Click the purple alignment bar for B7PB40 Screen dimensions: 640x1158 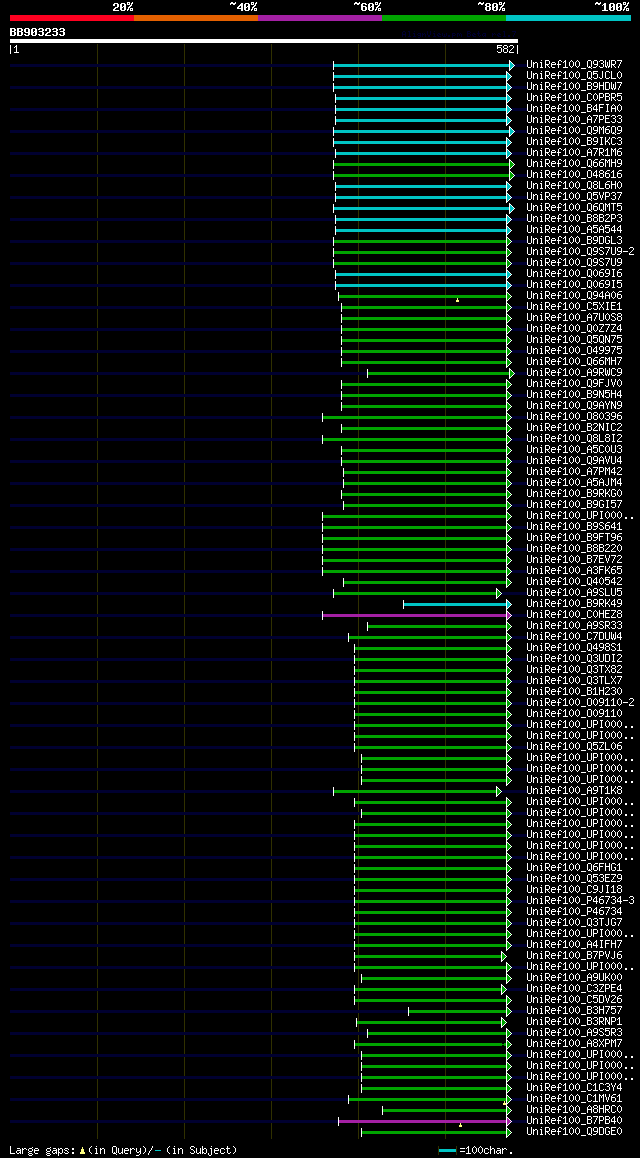coord(424,1121)
